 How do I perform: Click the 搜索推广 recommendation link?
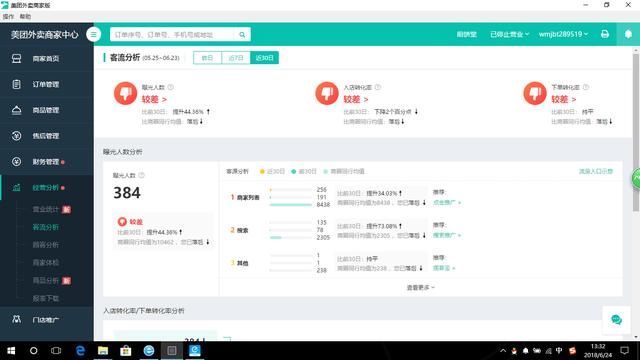447,235
